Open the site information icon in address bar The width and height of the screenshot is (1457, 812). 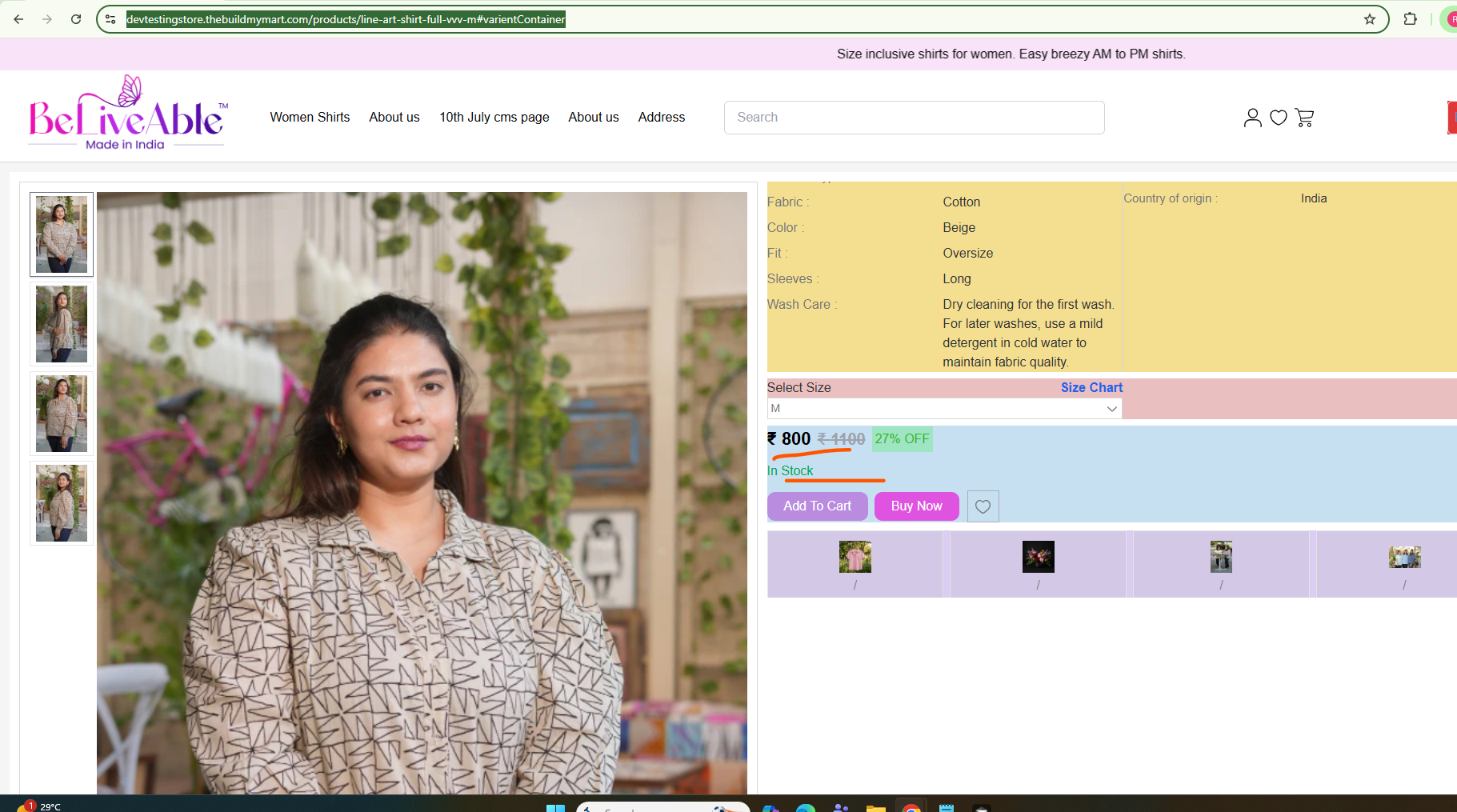(x=110, y=19)
